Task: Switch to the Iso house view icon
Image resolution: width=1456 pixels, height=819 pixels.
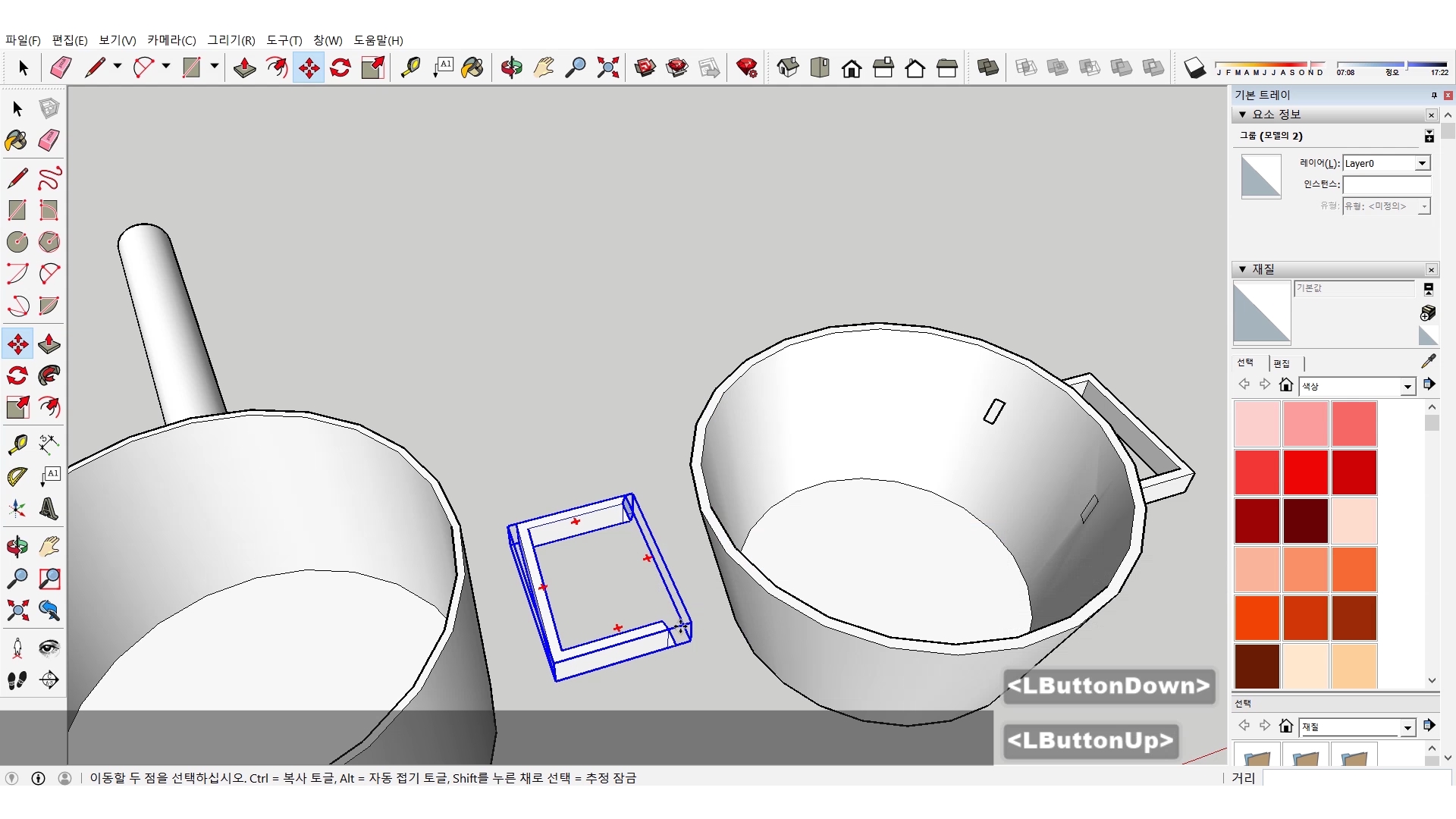Action: click(x=788, y=67)
